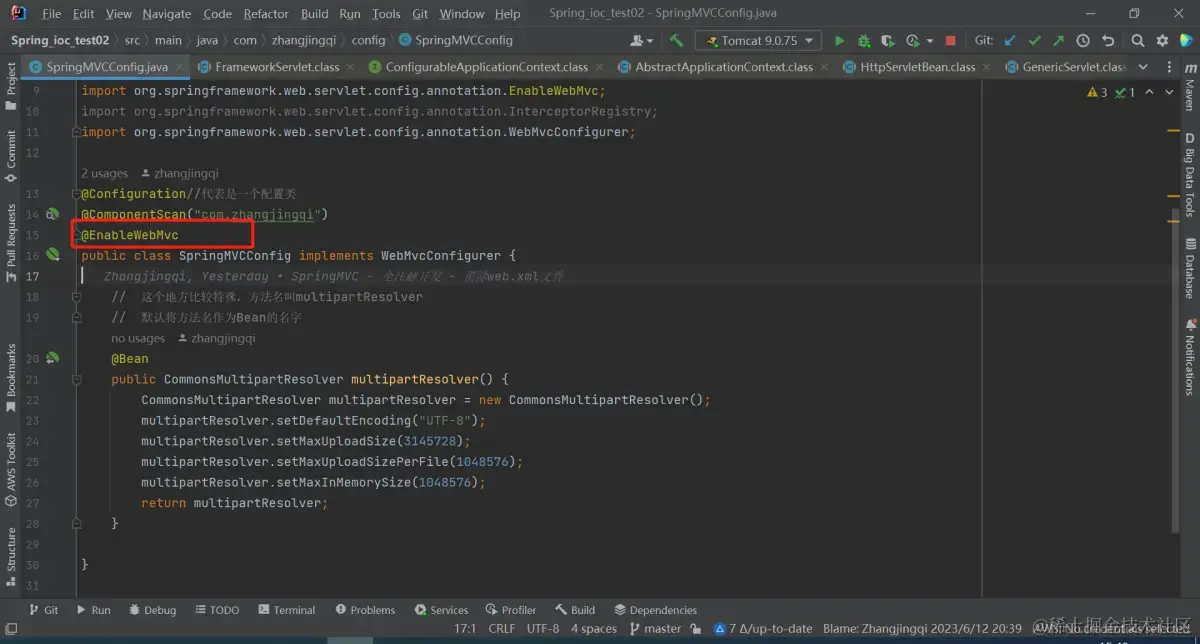Open the Project tool window
1200x644 pixels.
point(11,86)
